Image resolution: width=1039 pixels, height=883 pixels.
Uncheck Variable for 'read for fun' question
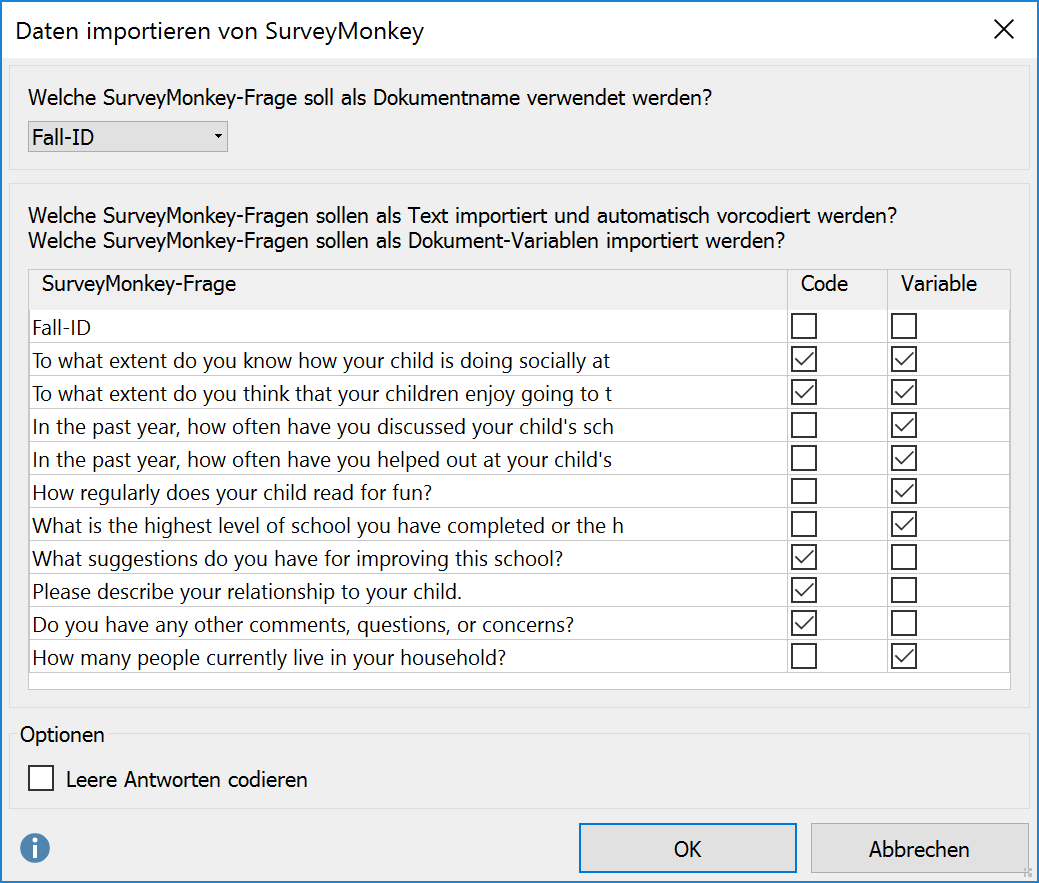(904, 492)
